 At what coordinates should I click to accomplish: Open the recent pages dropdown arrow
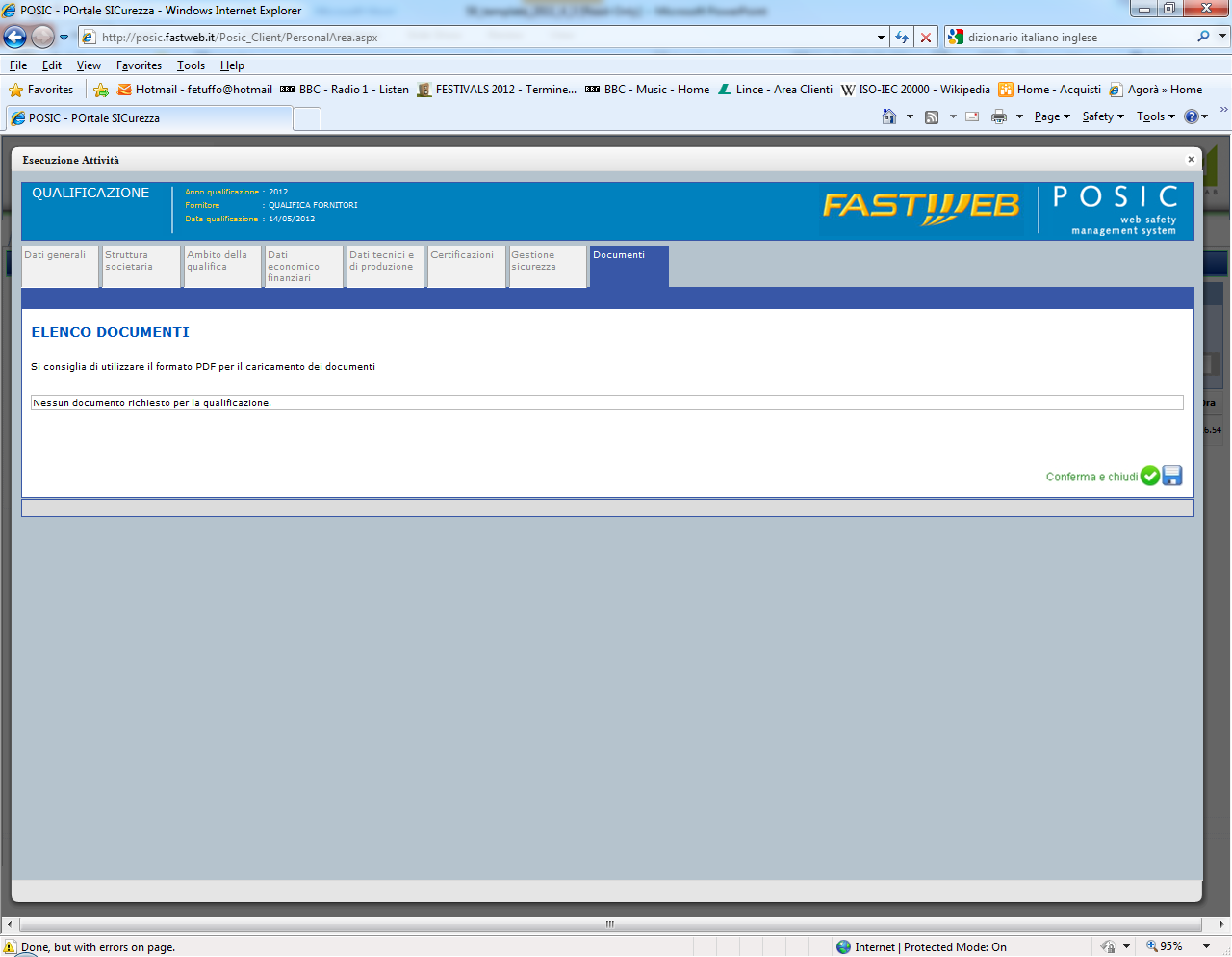tap(64, 38)
